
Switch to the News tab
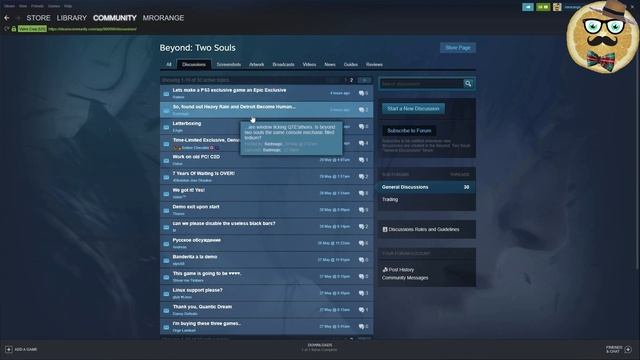pos(330,64)
